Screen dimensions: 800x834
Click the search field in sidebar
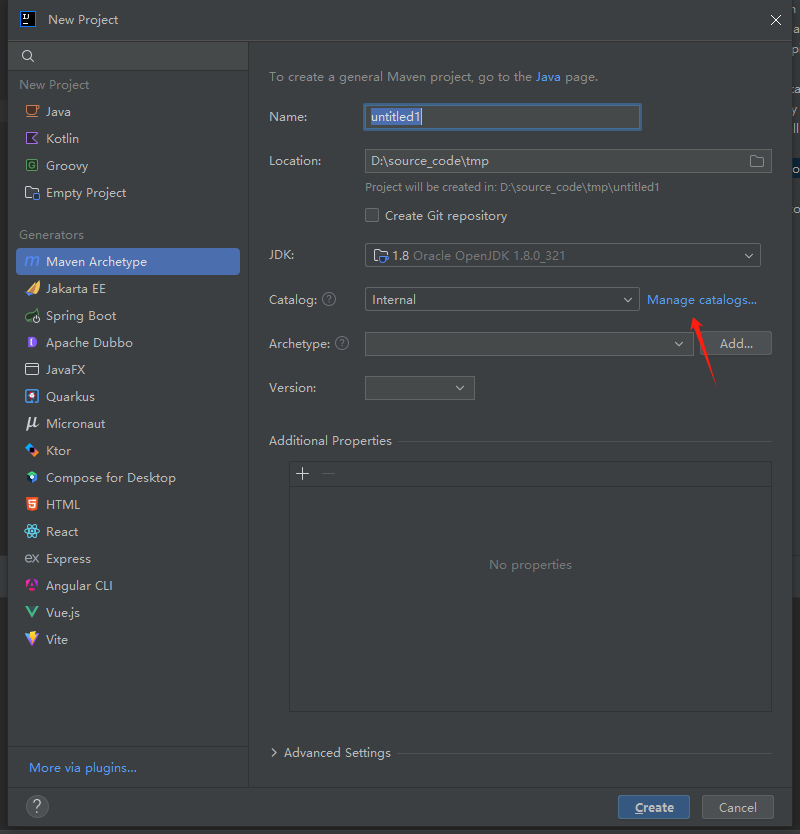pos(128,56)
